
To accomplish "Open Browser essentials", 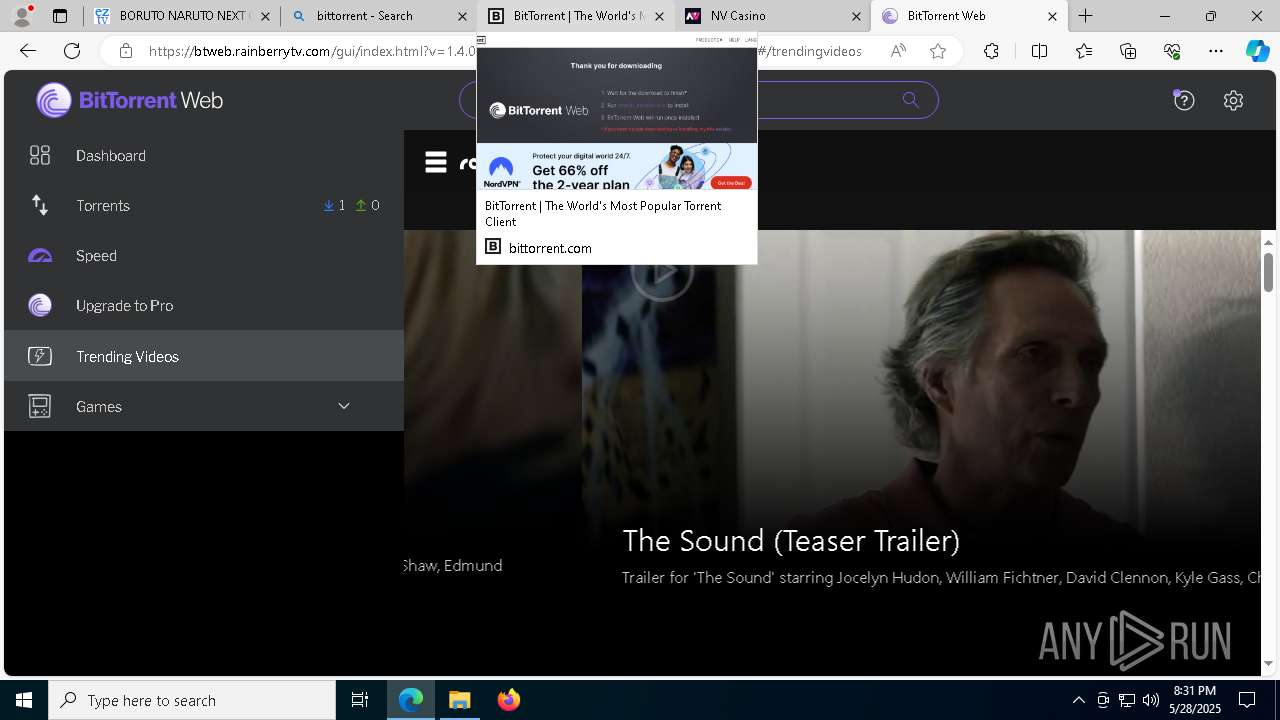I will pyautogui.click(x=1172, y=51).
